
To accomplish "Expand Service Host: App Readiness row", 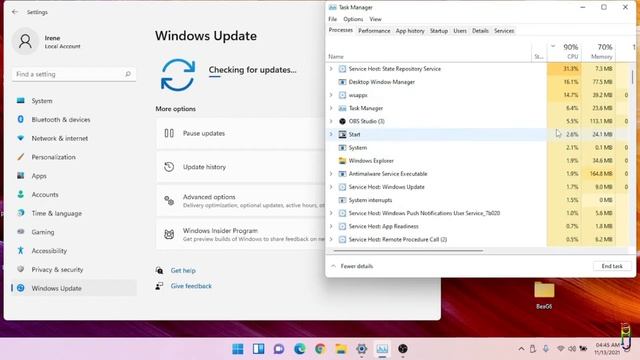I will coord(331,226).
